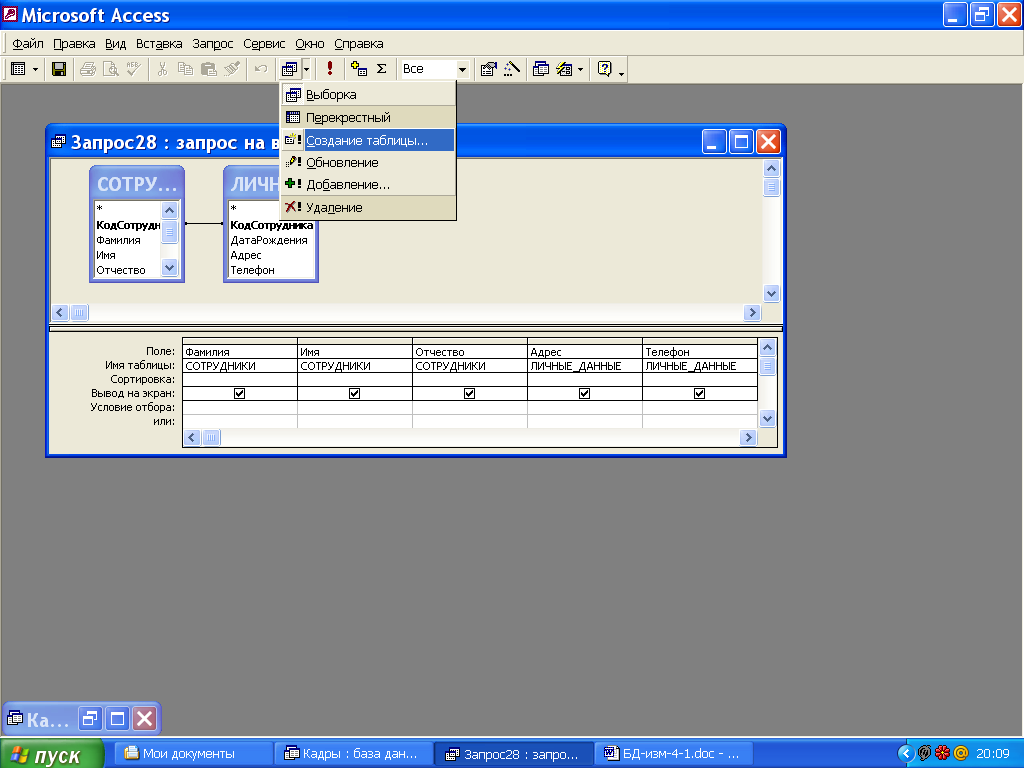Screen dimensions: 1024x768
Task: Click the Spelling check icon
Action: (x=133, y=69)
